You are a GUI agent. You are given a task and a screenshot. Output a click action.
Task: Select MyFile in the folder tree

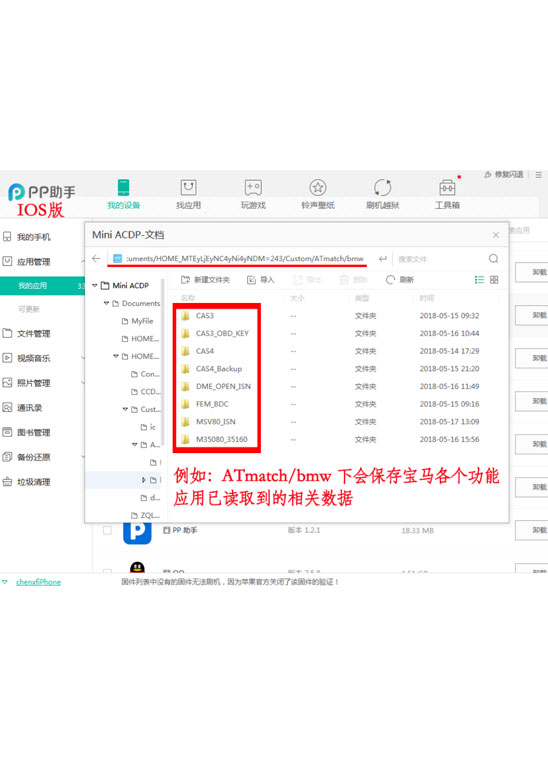pos(137,321)
